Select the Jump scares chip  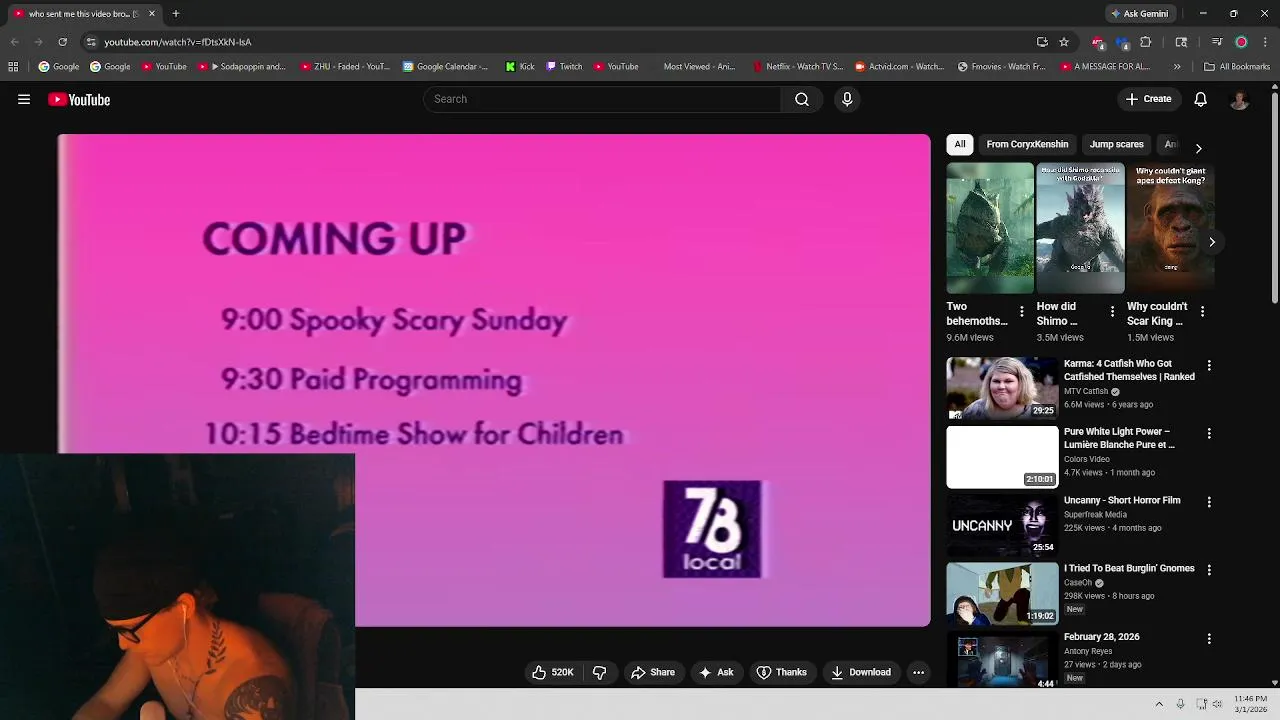point(1116,144)
